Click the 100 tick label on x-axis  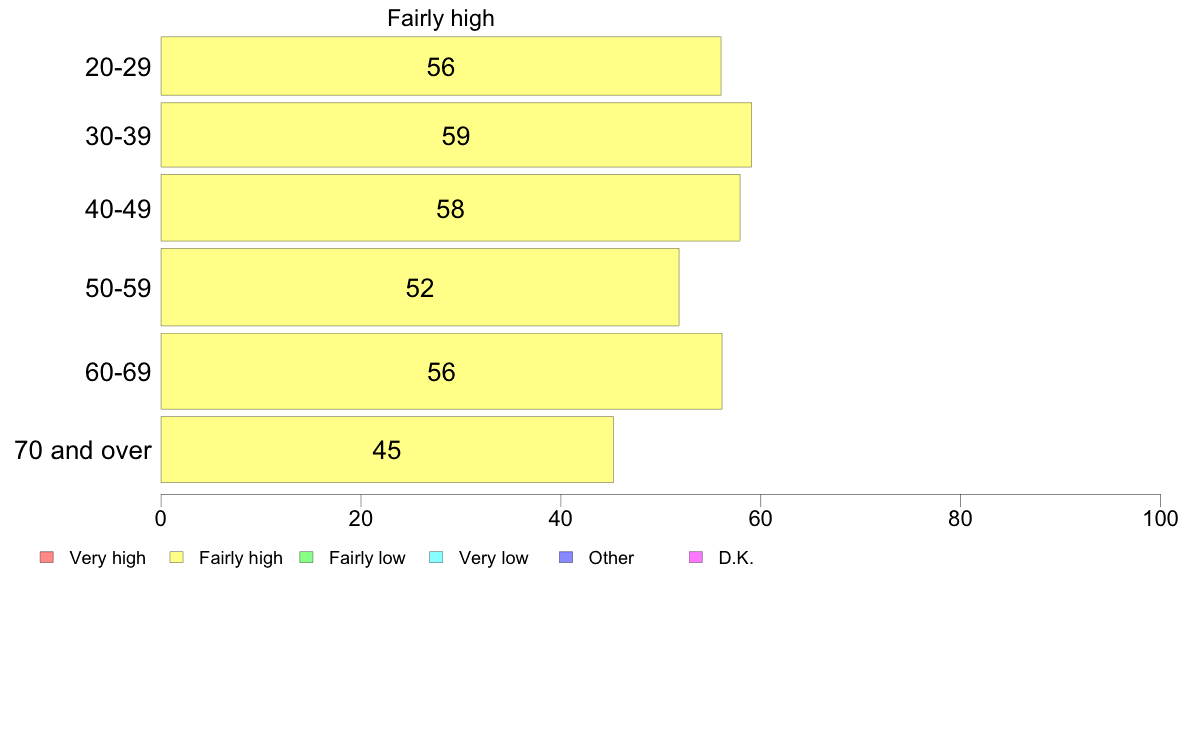tap(1160, 518)
